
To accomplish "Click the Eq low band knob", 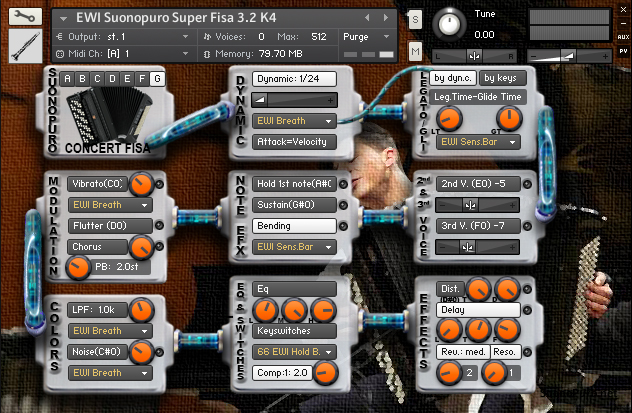I will click(x=265, y=310).
